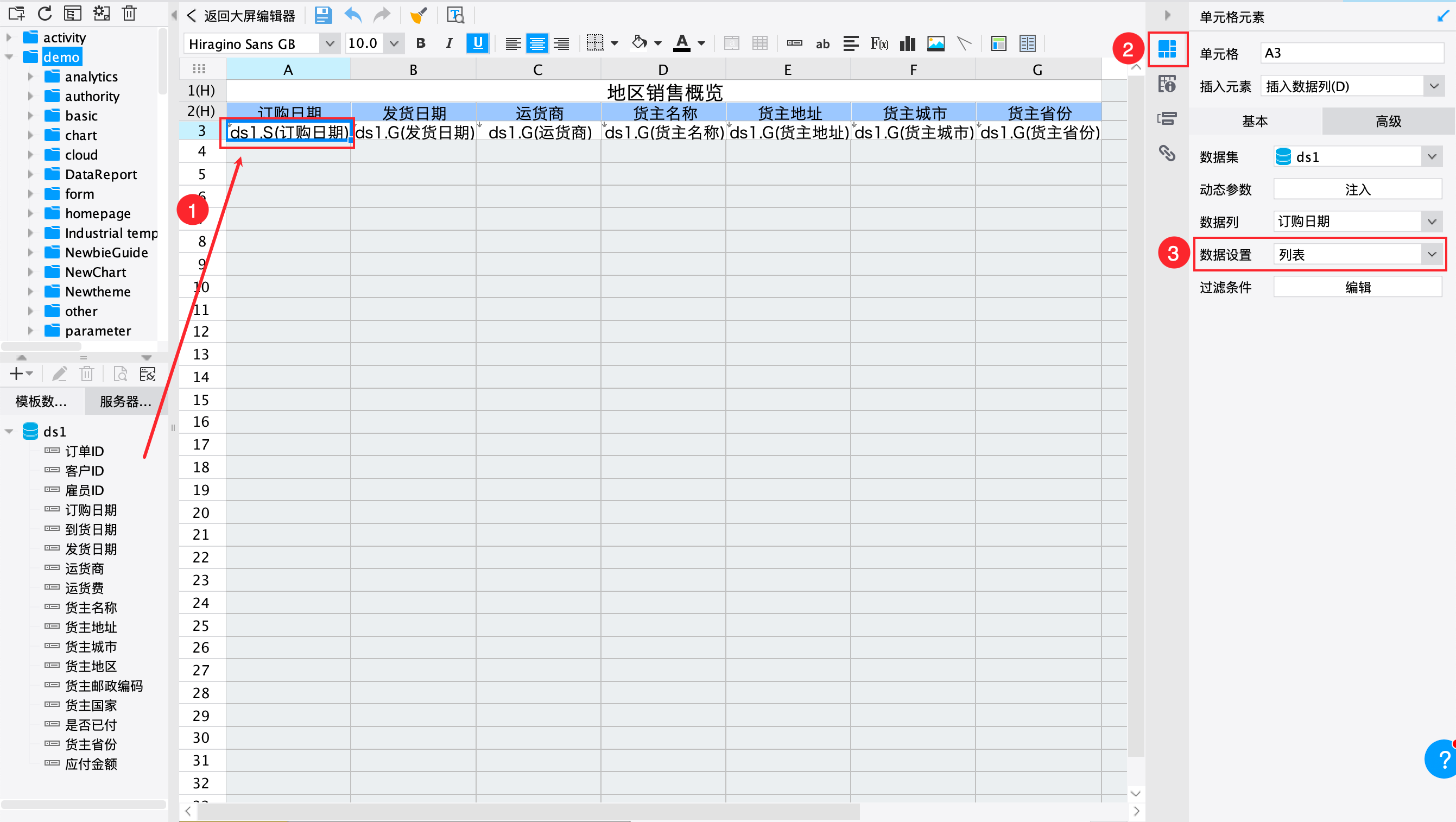This screenshot has height=822, width=1456.
Task: Click the 编辑 filter condition button
Action: coord(1357,287)
